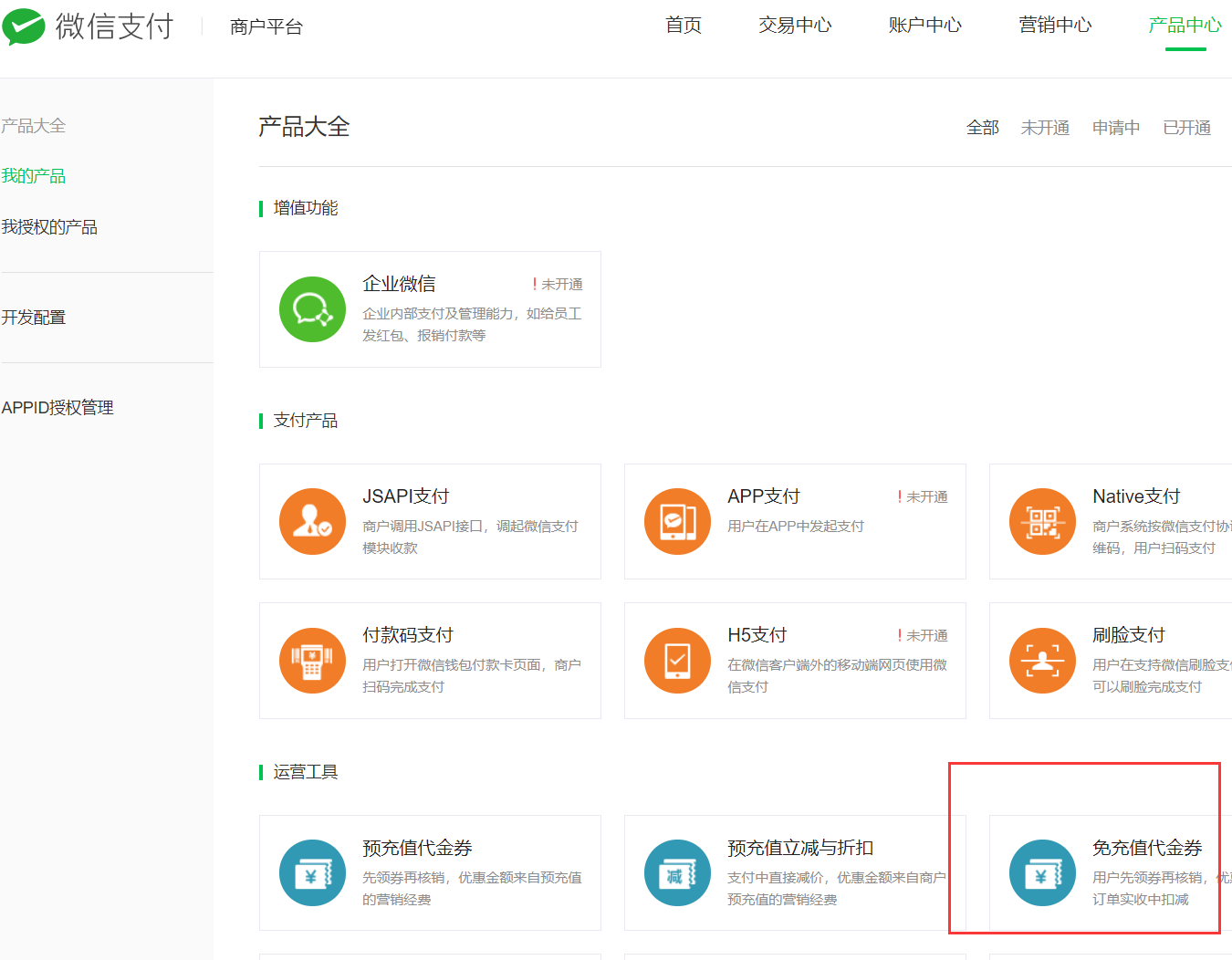Open 产品大全 in the sidebar
The image size is (1232, 960).
[34, 126]
